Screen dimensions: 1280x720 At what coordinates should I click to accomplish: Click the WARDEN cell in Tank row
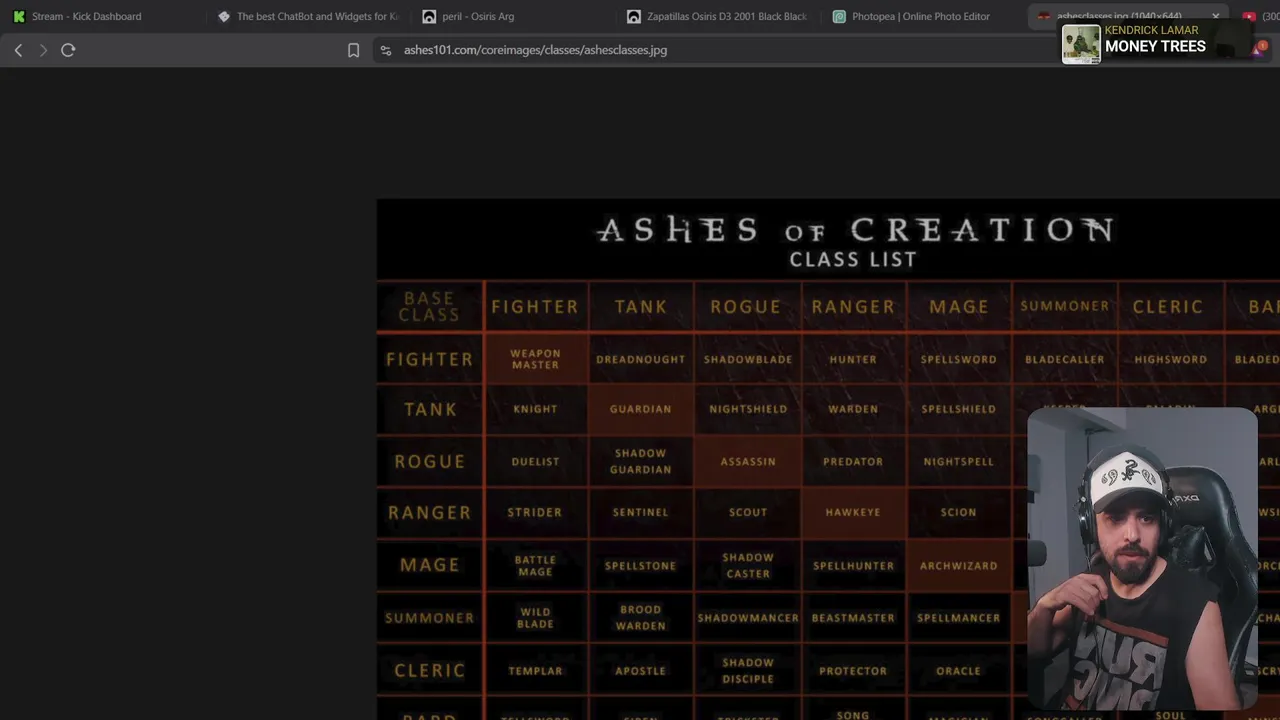[x=853, y=409]
